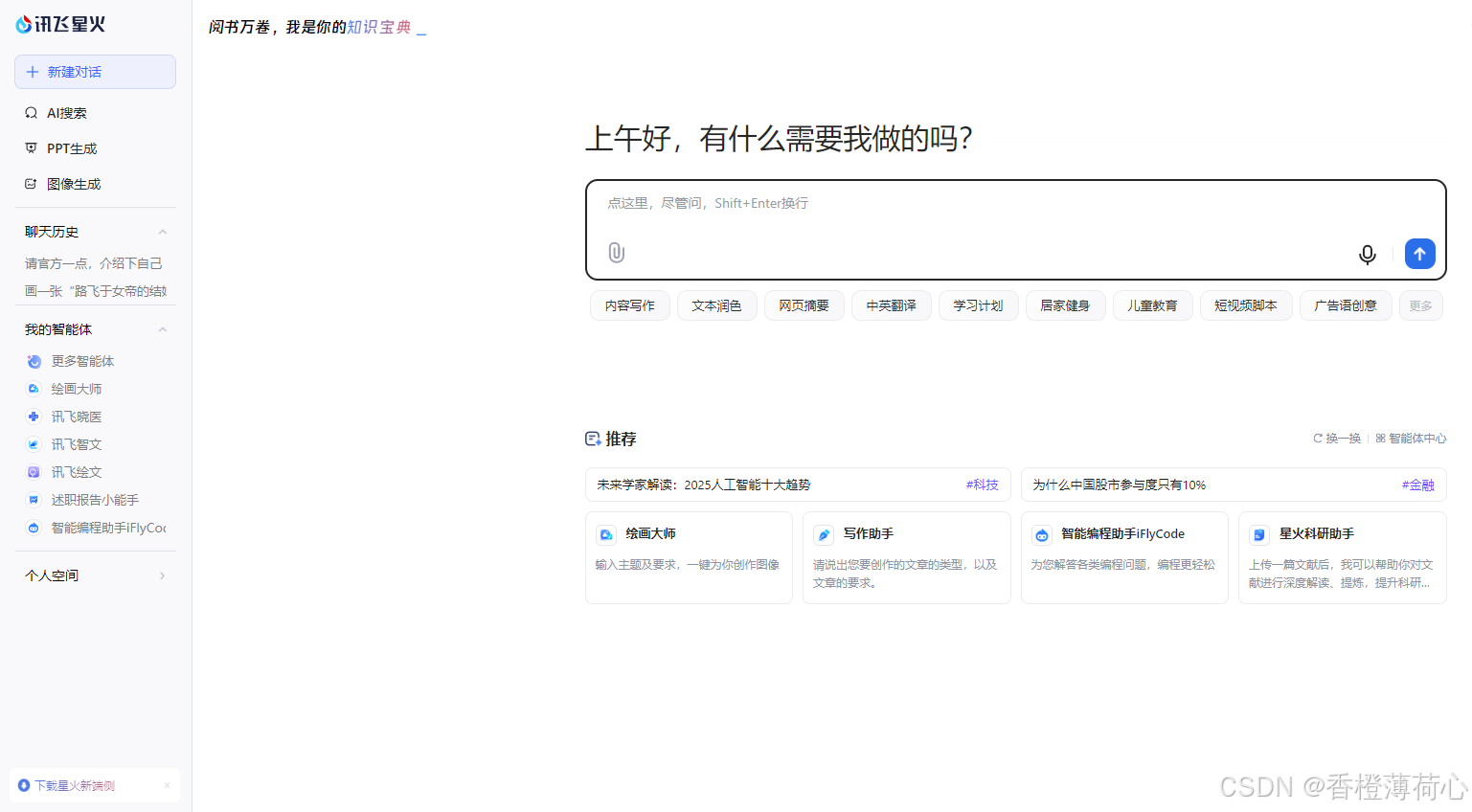Select the 儿童教育 prompt chip
The image size is (1472, 812).
[1153, 305]
